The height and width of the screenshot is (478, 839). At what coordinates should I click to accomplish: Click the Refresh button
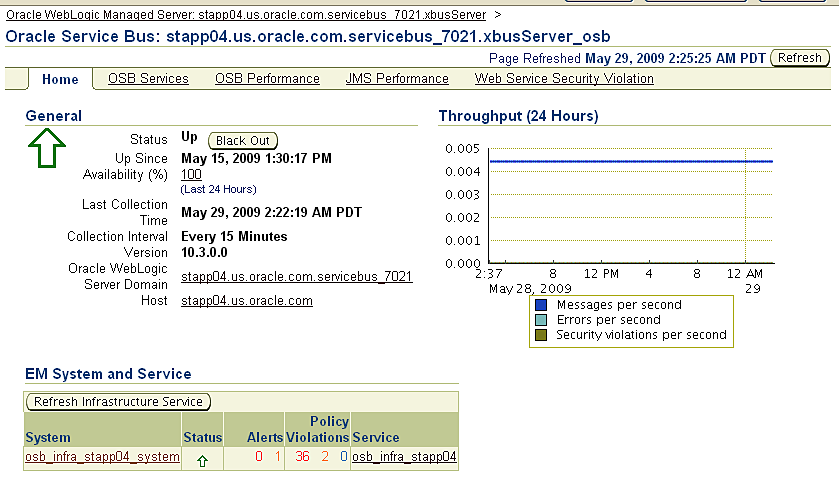(799, 58)
